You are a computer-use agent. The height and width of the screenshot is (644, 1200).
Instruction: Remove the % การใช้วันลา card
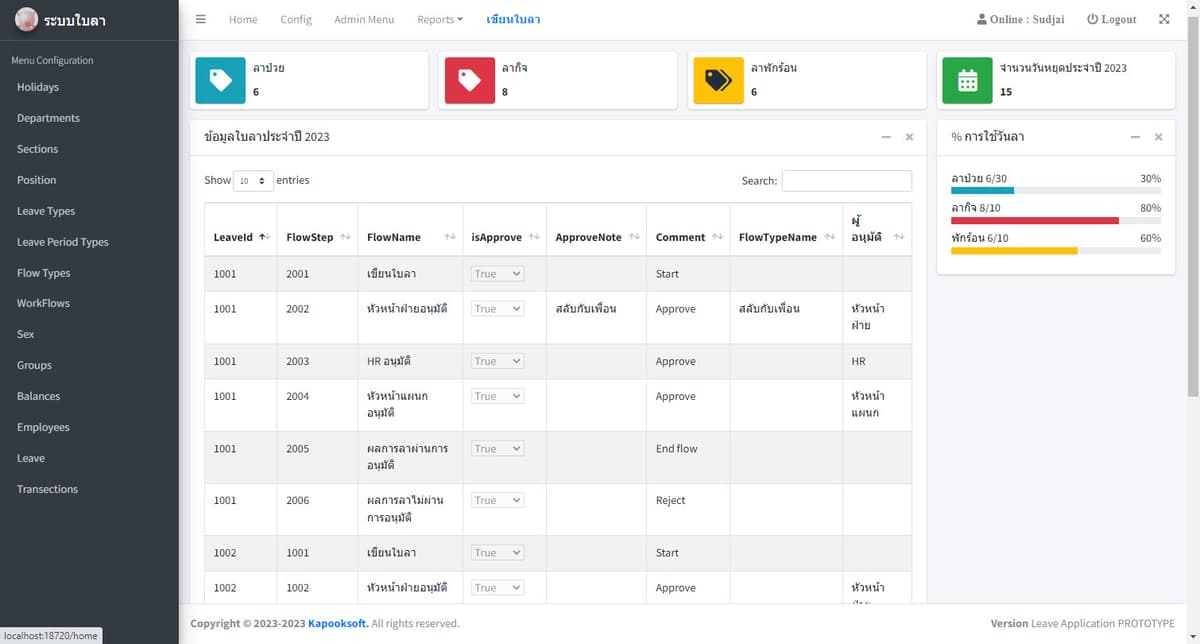click(1158, 137)
